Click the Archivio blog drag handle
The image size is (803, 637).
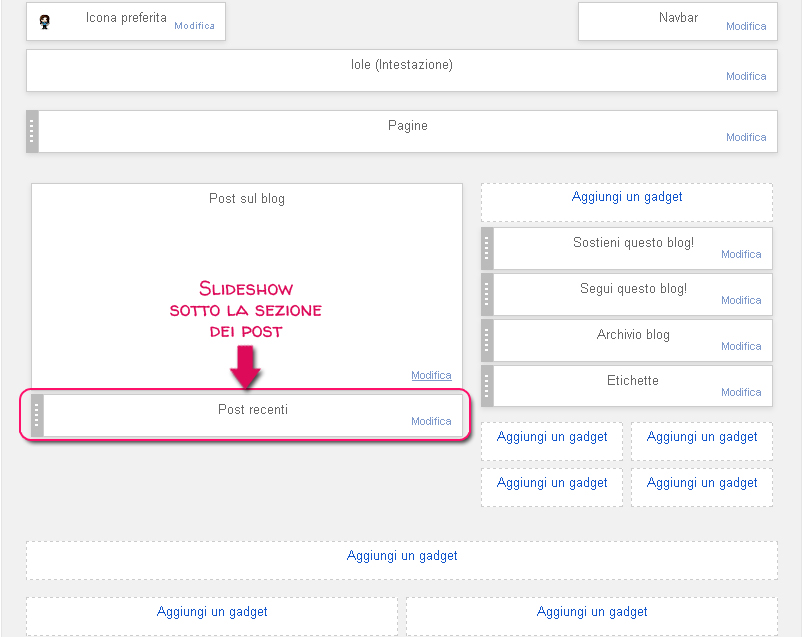coord(487,340)
